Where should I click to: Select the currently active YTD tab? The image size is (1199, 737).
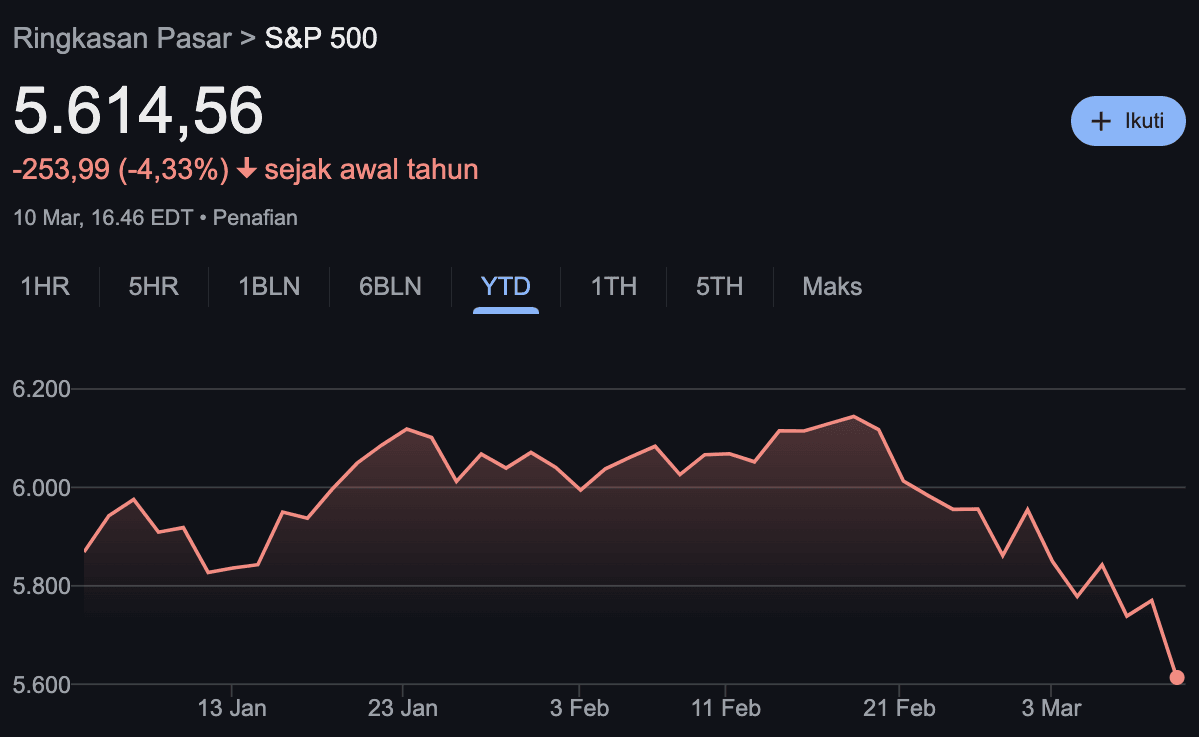pyautogui.click(x=505, y=287)
